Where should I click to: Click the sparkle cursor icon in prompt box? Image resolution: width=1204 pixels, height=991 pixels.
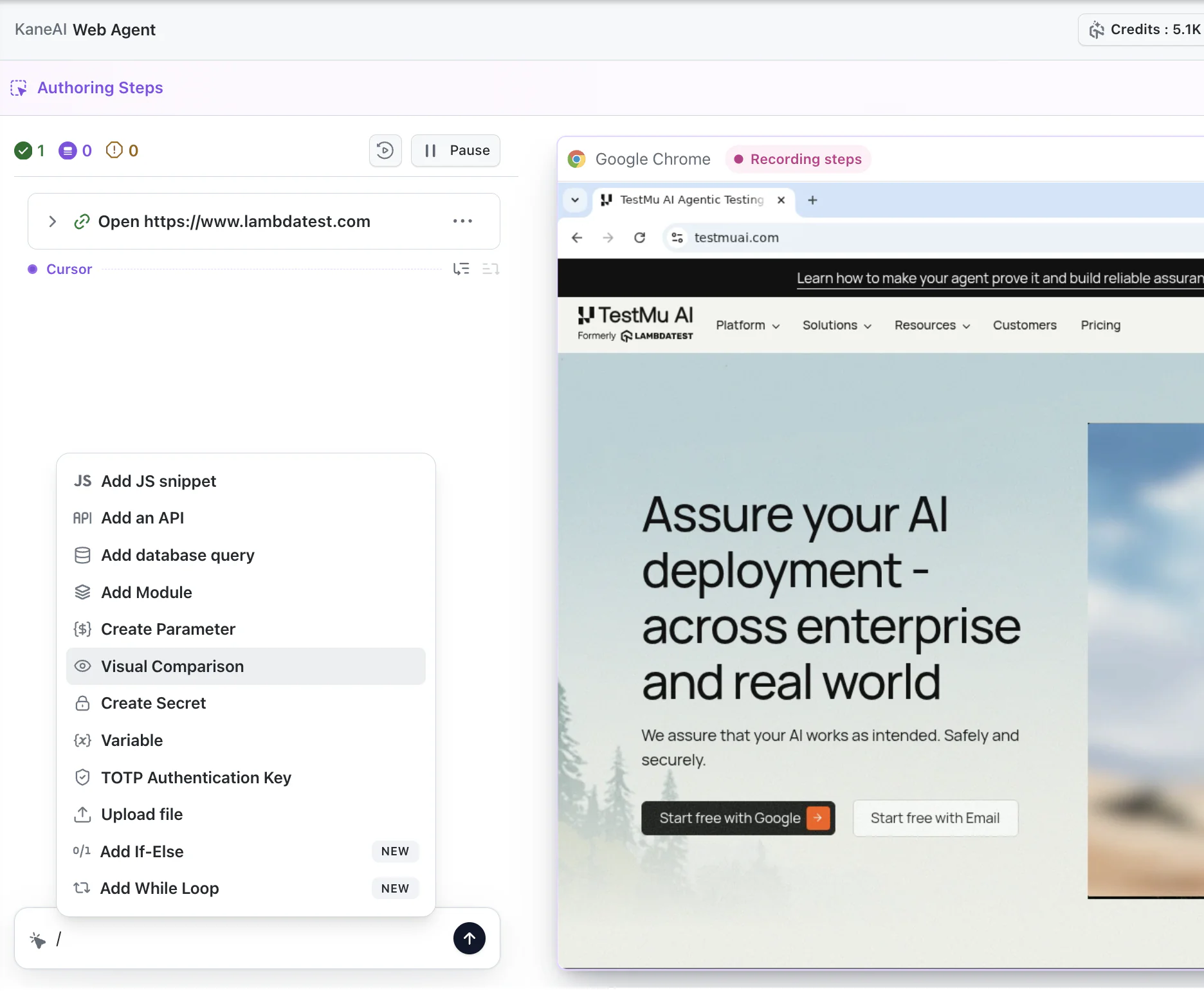(37, 940)
